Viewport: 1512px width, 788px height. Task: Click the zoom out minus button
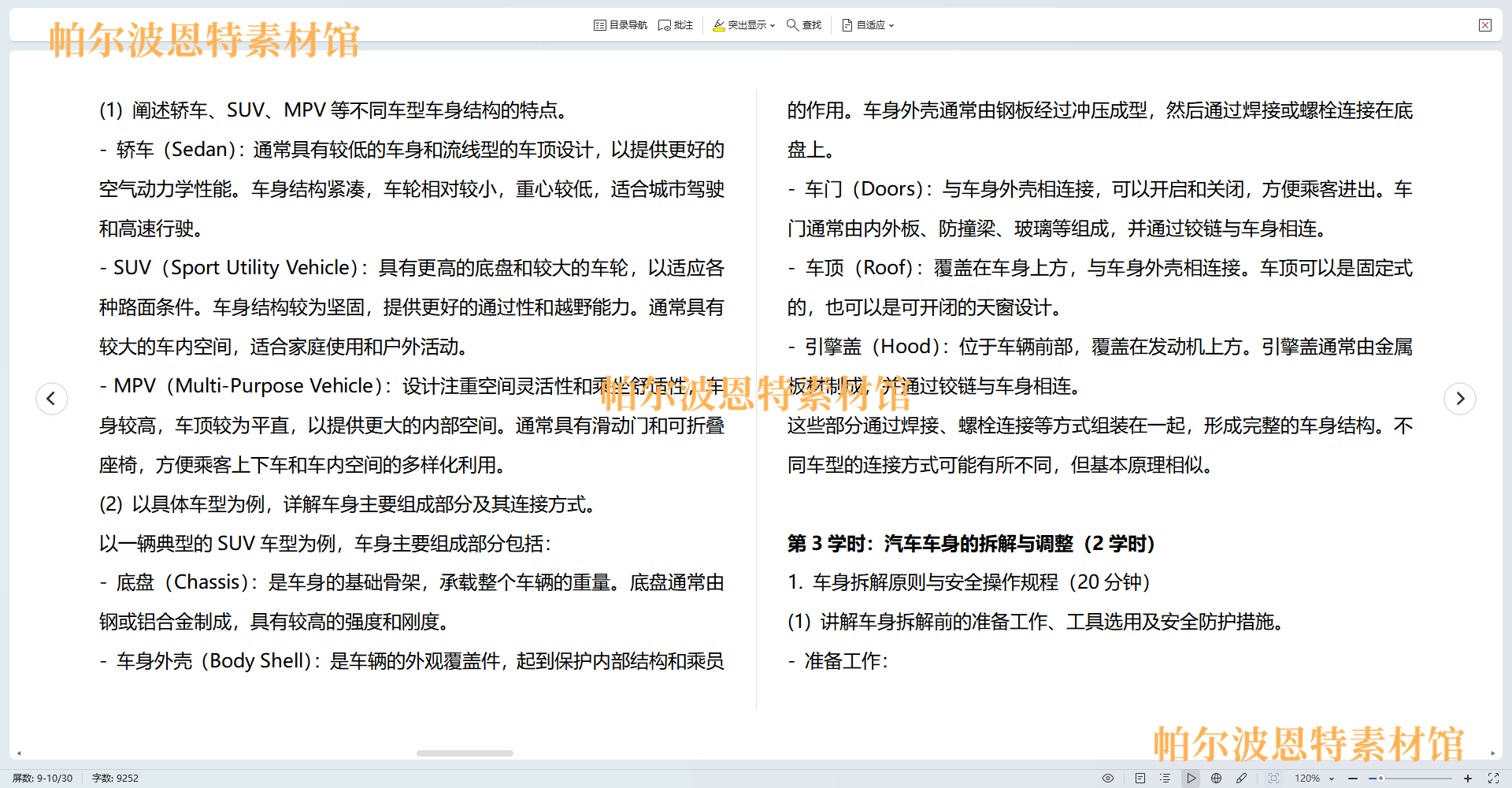[x=1353, y=778]
